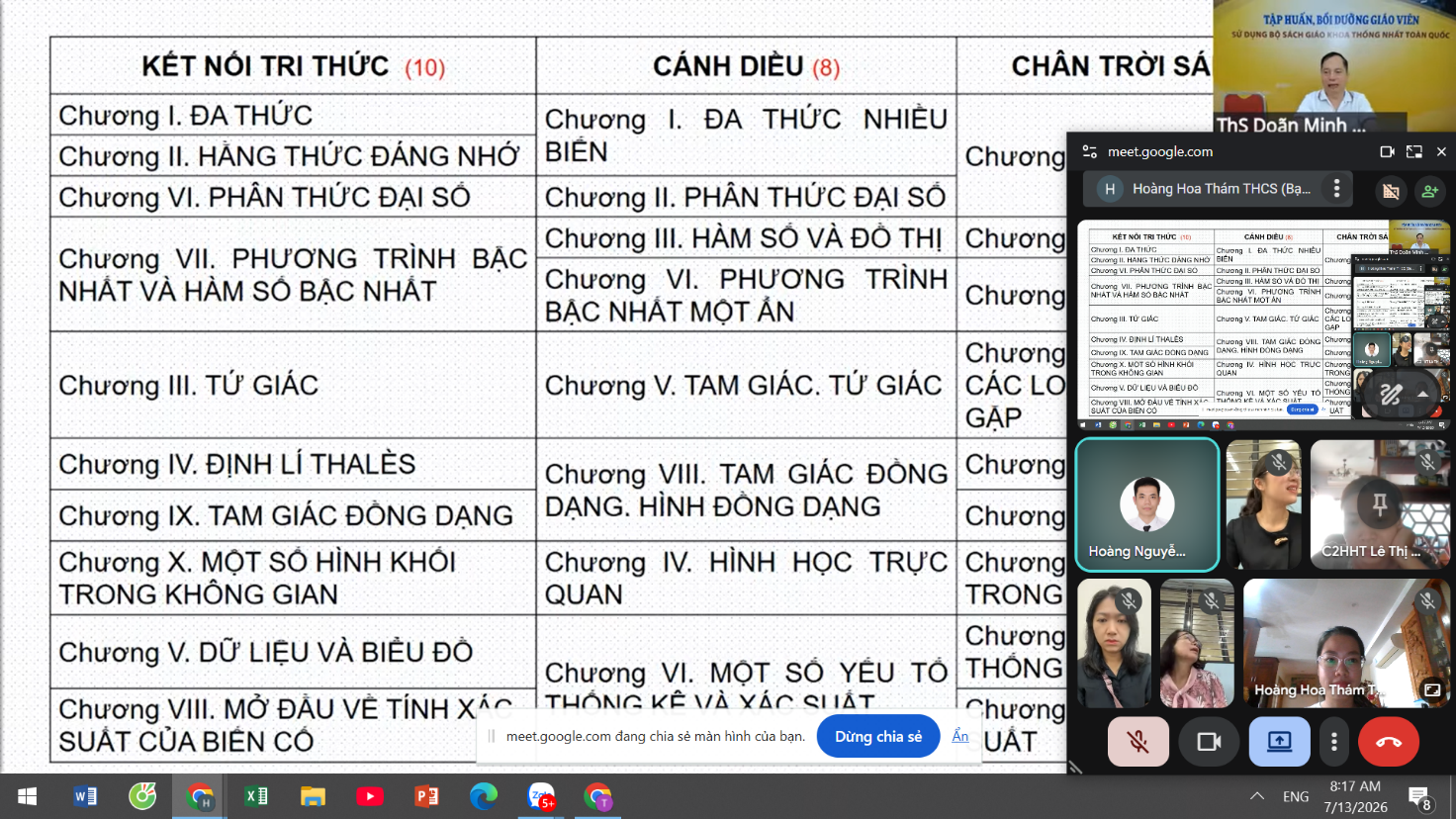Show hidden icons in system tray
Image resolution: width=1456 pixels, height=819 pixels.
tap(1257, 796)
